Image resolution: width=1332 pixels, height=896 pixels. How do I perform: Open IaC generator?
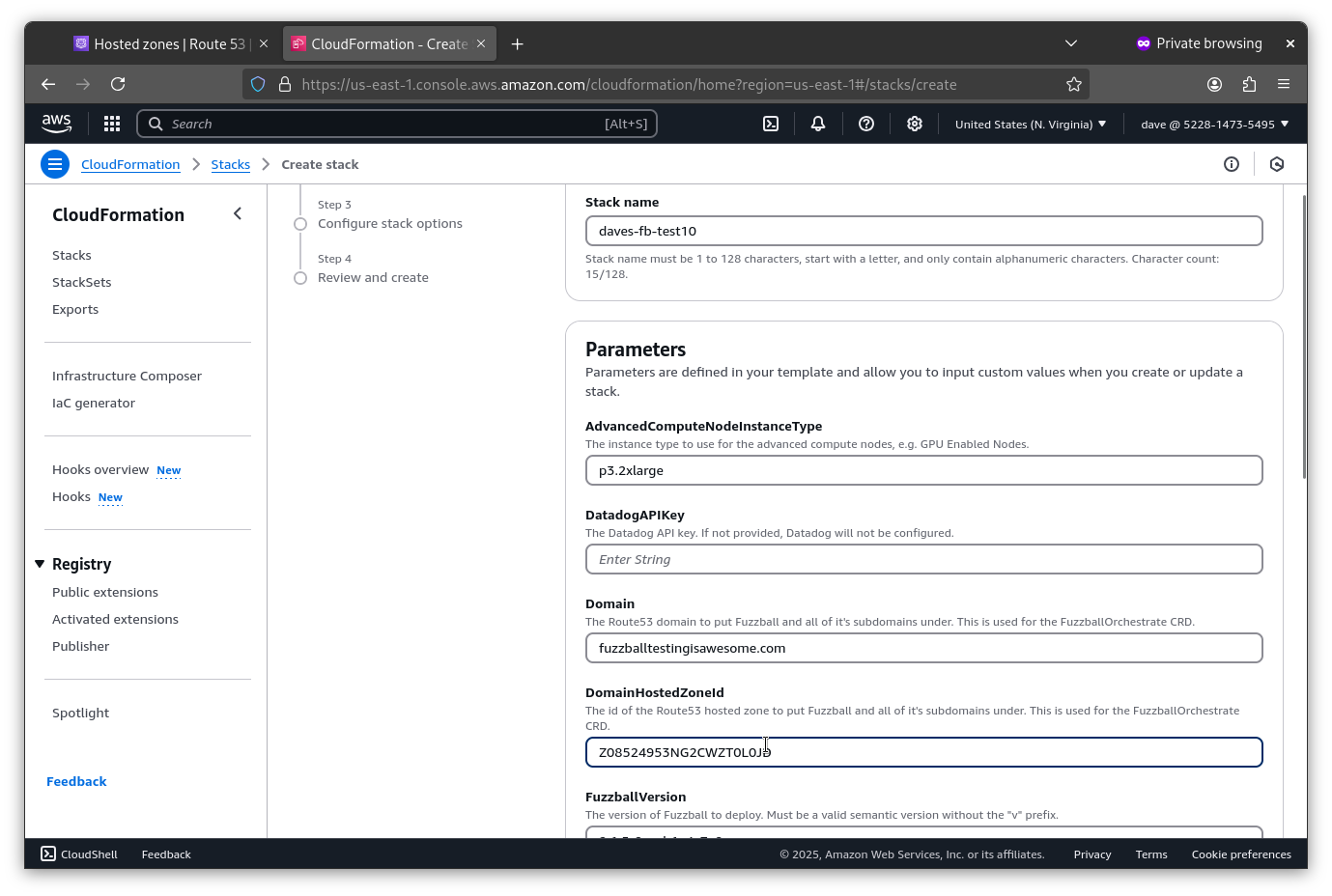point(94,403)
